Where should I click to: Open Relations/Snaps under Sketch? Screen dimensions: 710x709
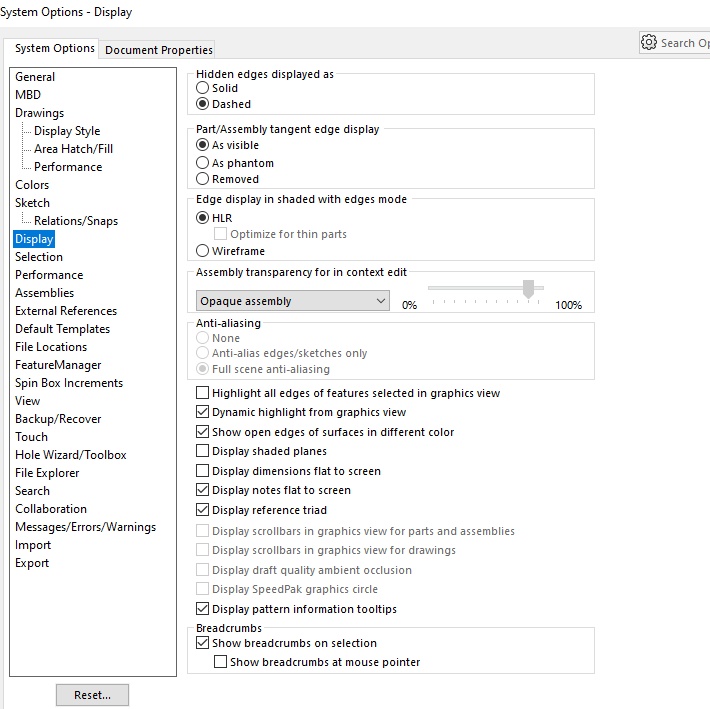76,220
